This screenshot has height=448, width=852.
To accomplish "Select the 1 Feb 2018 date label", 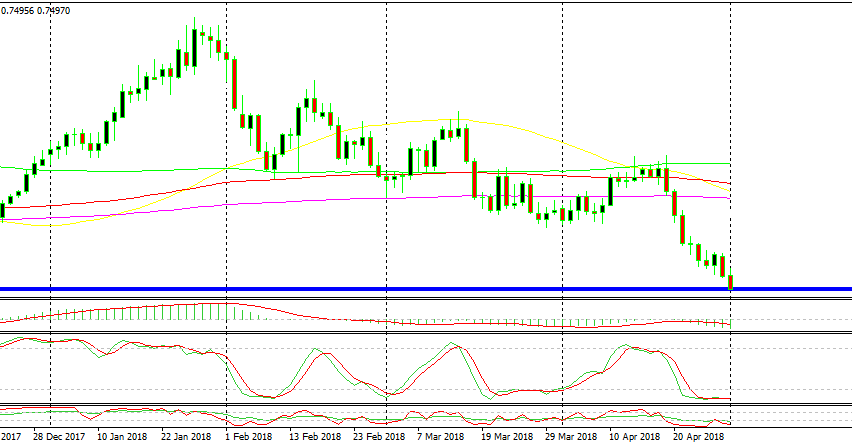I will pyautogui.click(x=250, y=437).
